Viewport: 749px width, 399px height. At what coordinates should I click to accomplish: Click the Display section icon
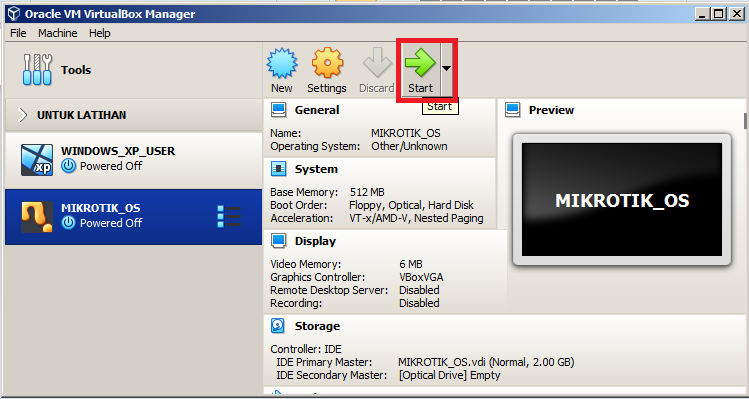coord(278,241)
